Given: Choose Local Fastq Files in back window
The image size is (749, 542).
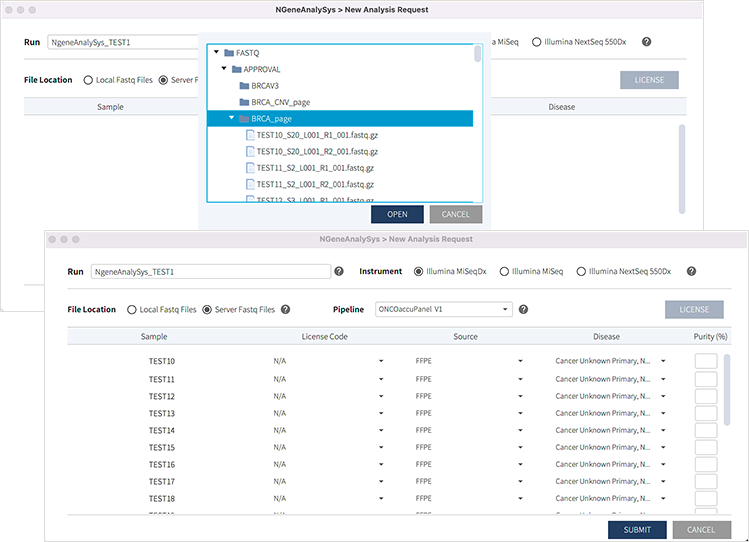Looking at the screenshot, I should tap(88, 80).
